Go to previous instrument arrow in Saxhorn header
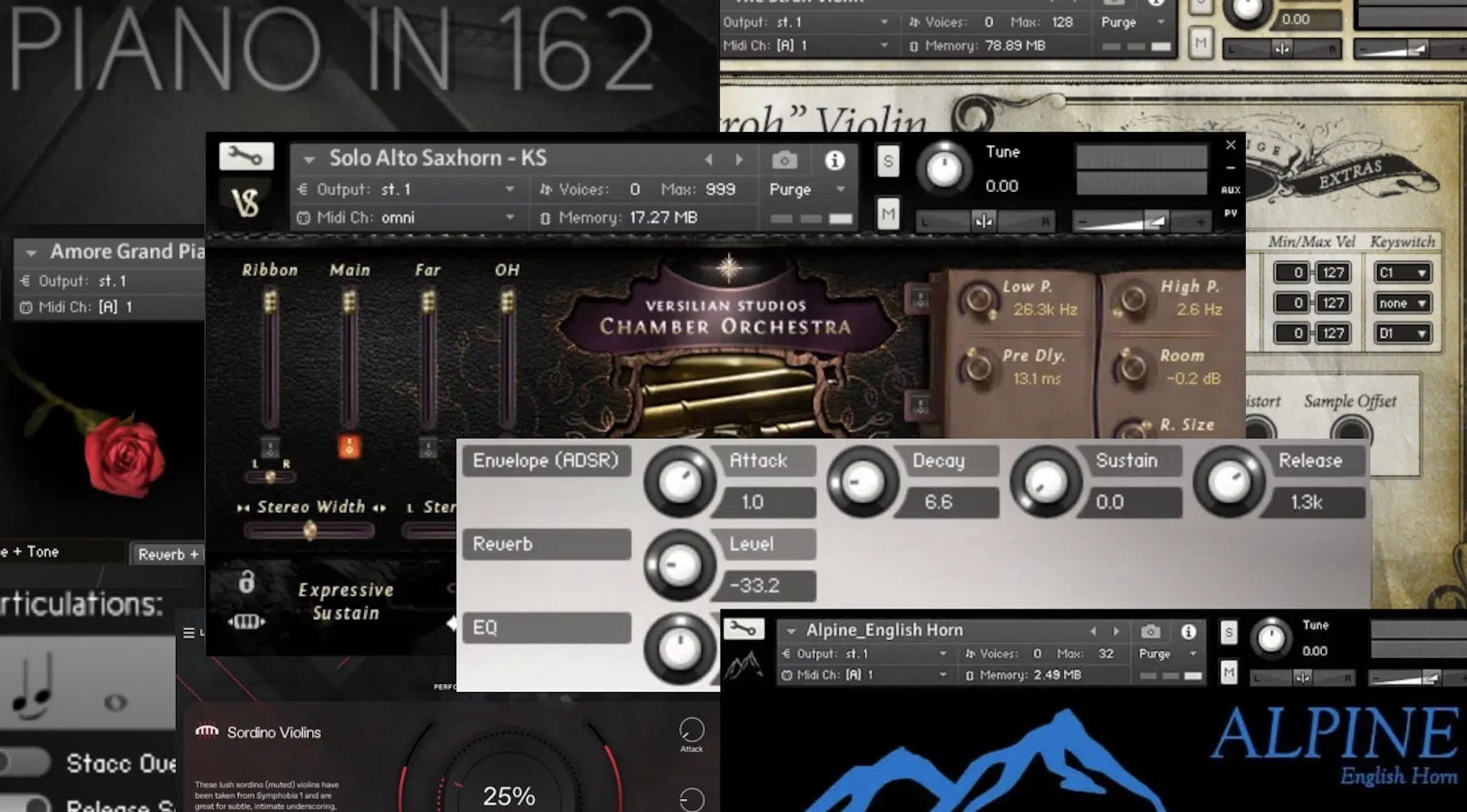The width and height of the screenshot is (1467, 812). (x=708, y=160)
